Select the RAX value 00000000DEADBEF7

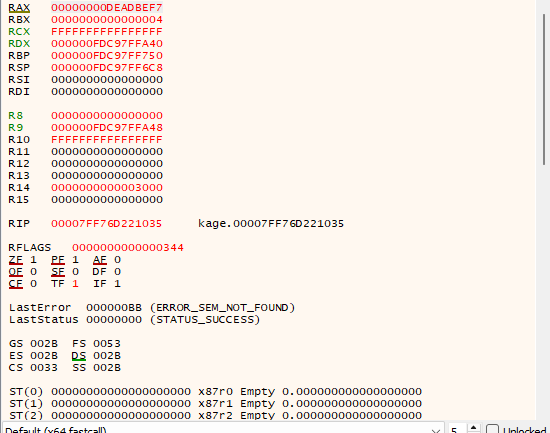point(107,7)
